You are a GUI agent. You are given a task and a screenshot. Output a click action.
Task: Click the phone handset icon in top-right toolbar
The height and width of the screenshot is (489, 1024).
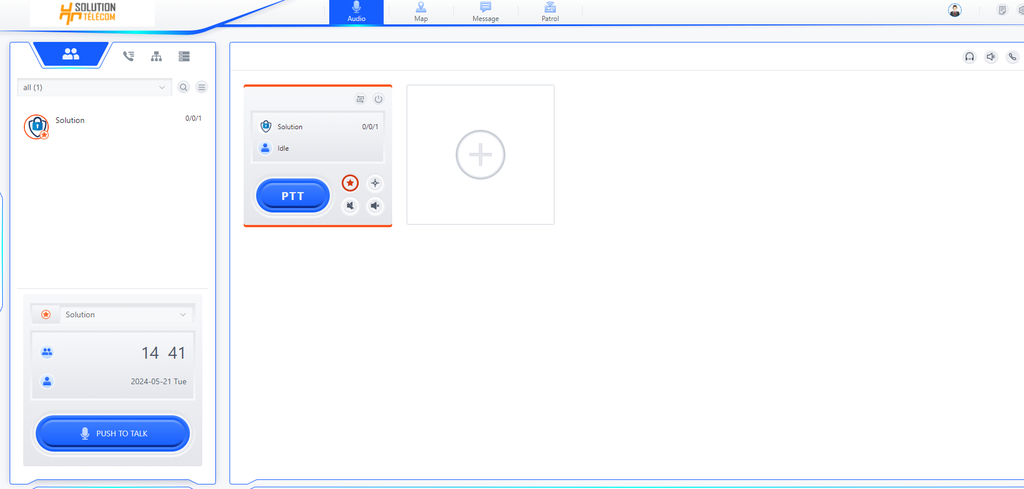[1012, 57]
